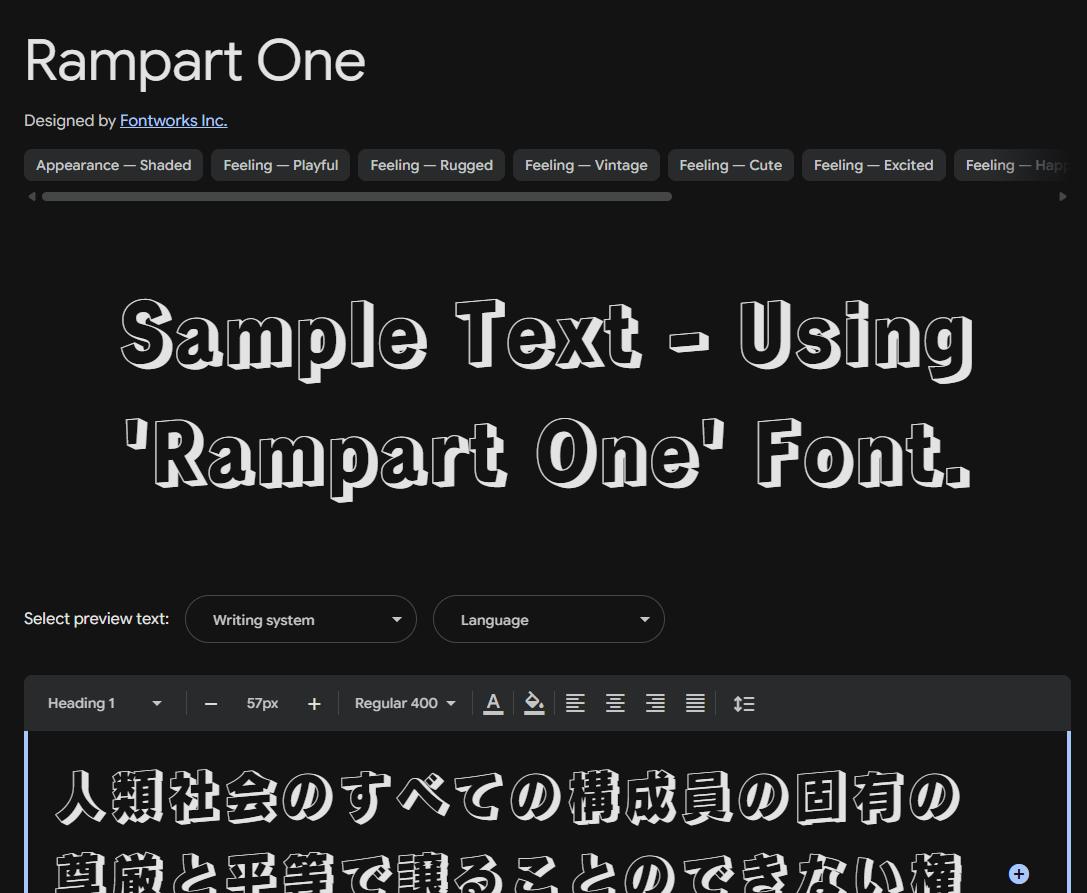The height and width of the screenshot is (893, 1087).
Task: Select the Feeling — Playful tag
Action: (281, 165)
